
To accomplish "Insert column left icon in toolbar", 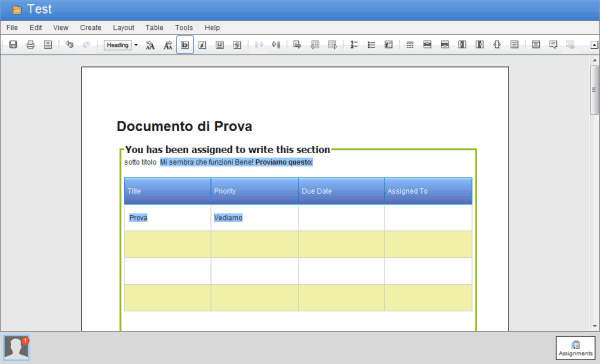I will [462, 44].
